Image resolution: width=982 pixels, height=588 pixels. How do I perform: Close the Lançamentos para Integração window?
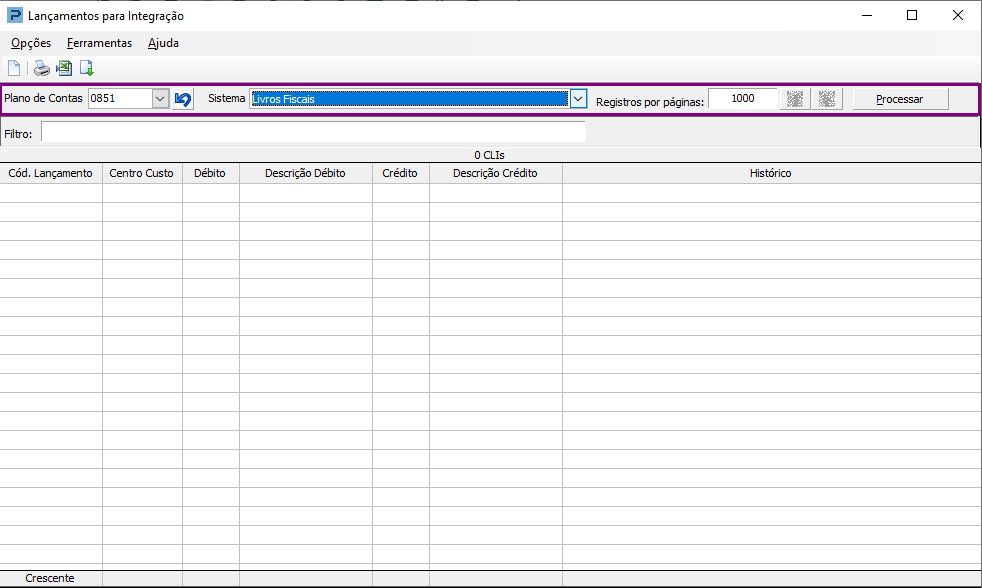[958, 15]
